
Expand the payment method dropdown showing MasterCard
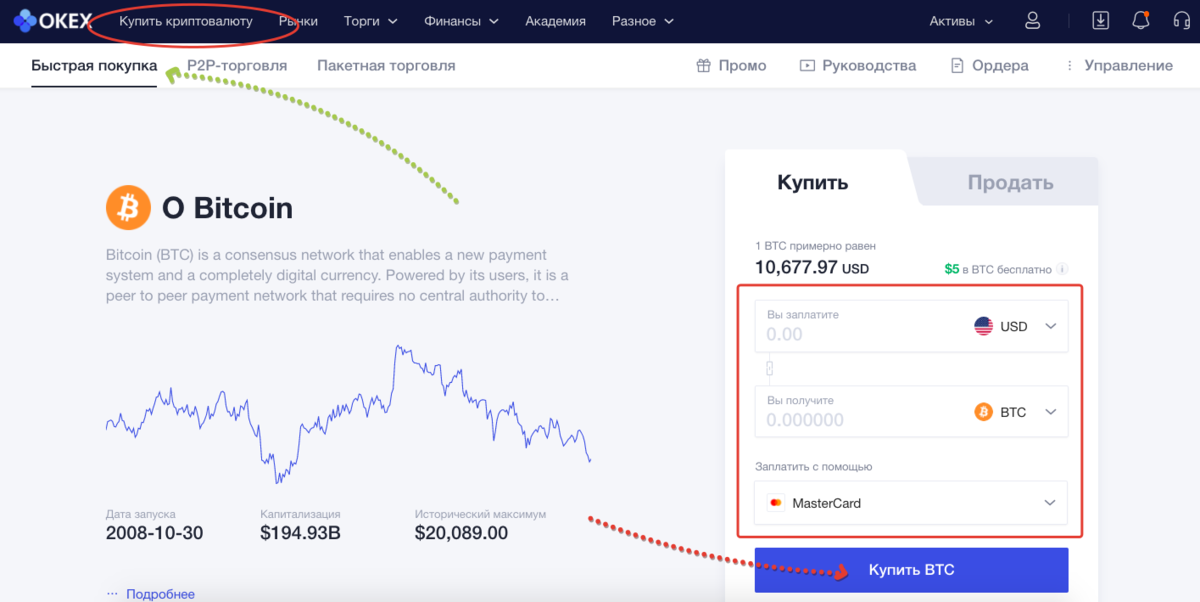(1050, 503)
